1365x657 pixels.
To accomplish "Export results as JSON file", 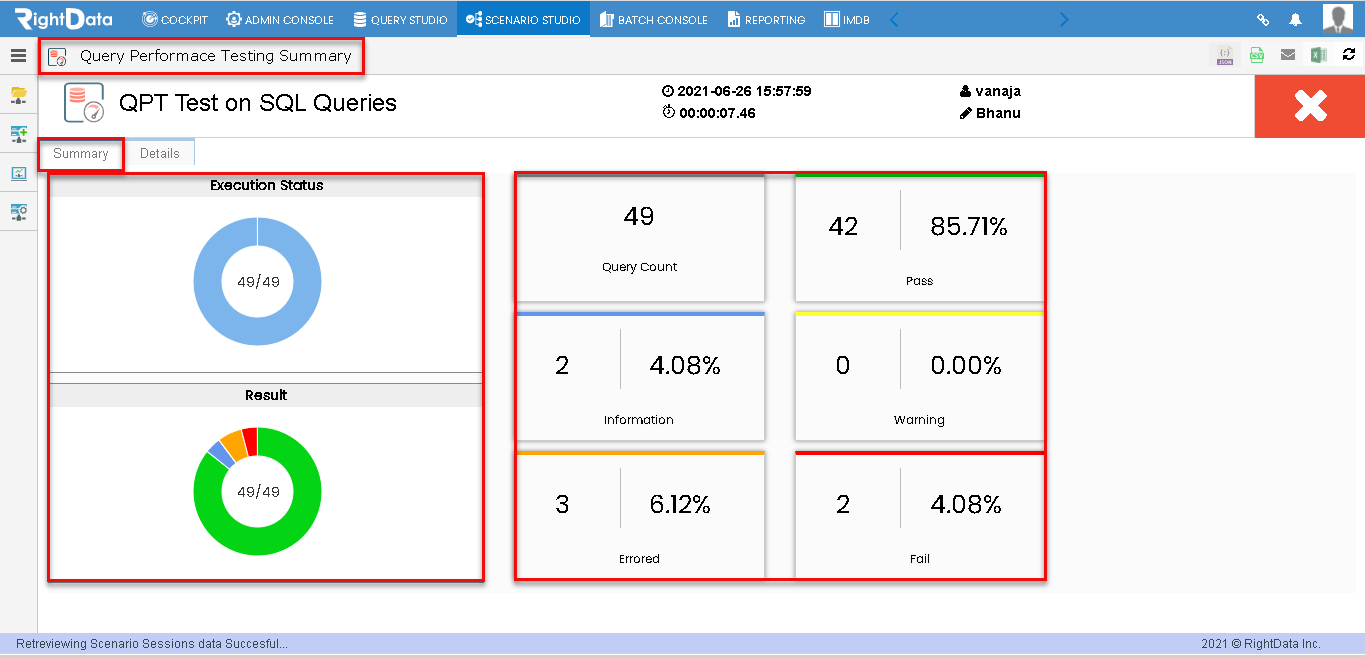I will point(1225,56).
